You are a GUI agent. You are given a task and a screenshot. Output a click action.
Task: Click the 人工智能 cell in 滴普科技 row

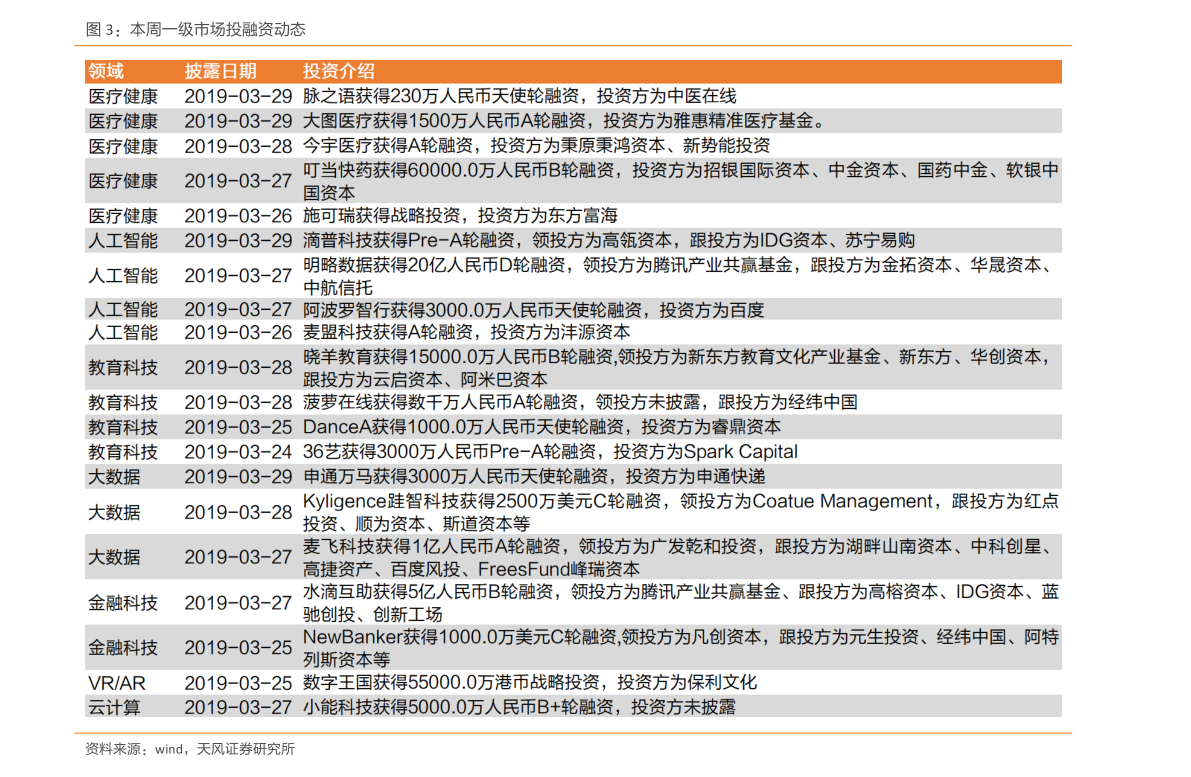point(123,240)
